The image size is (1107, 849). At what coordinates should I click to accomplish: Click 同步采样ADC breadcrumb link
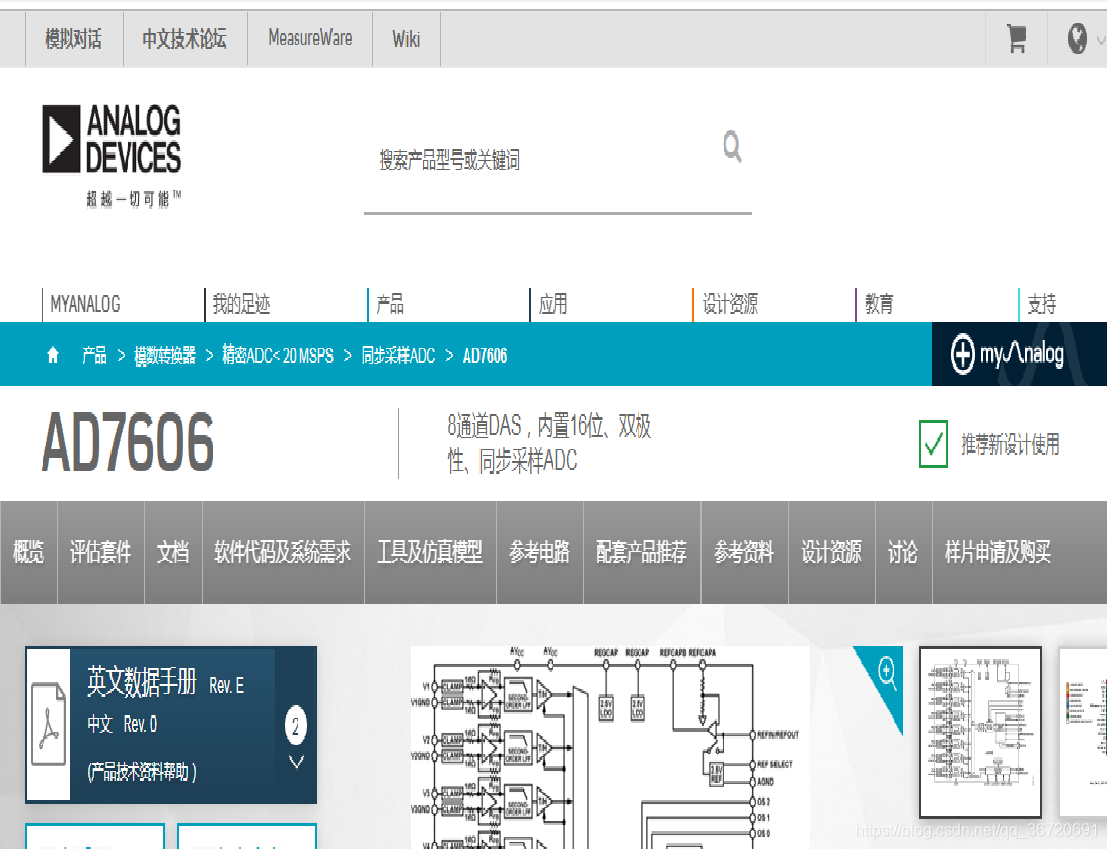399,355
